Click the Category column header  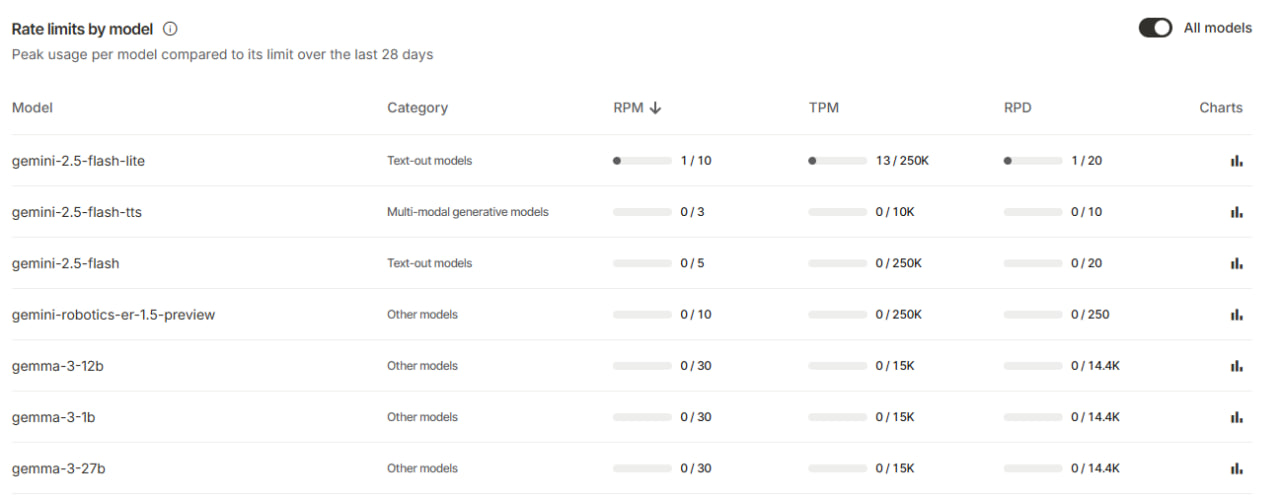point(417,108)
